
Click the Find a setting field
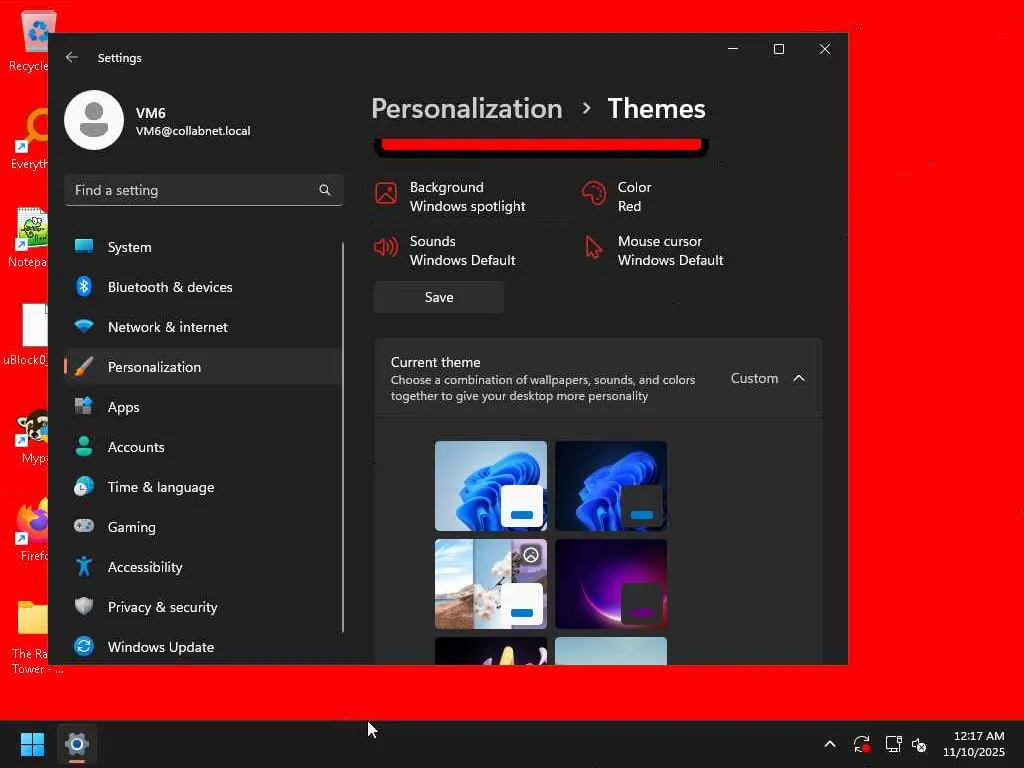pyautogui.click(x=204, y=190)
